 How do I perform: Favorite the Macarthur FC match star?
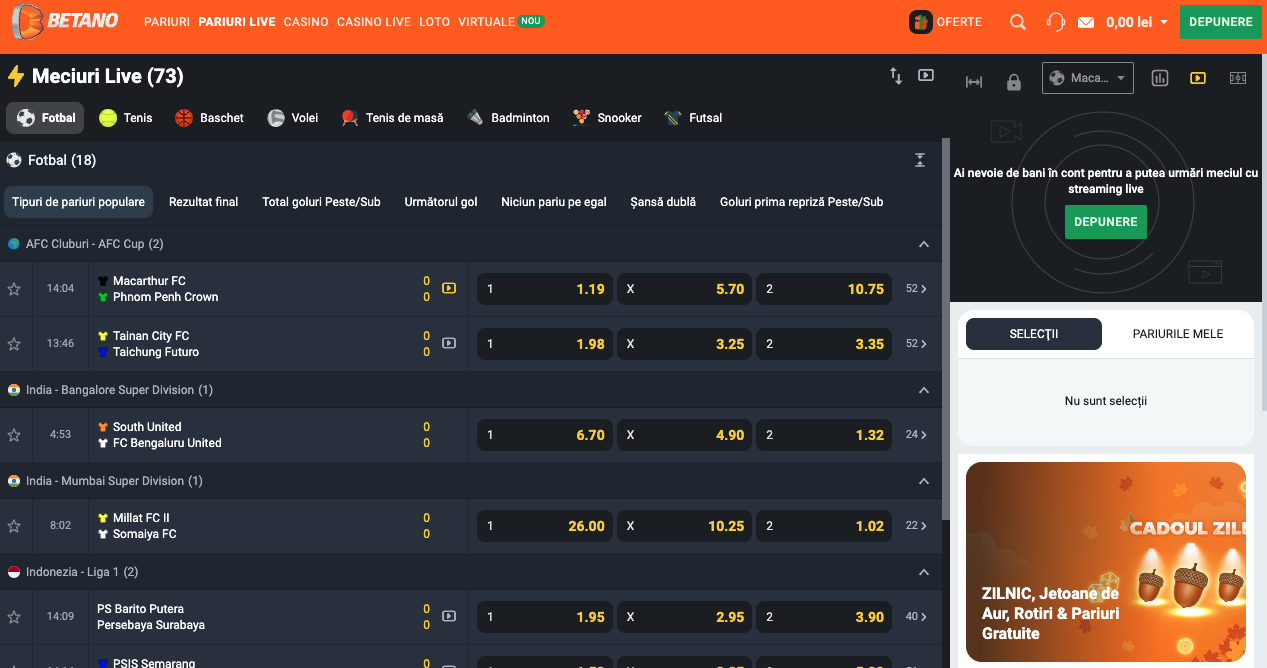[x=14, y=289]
